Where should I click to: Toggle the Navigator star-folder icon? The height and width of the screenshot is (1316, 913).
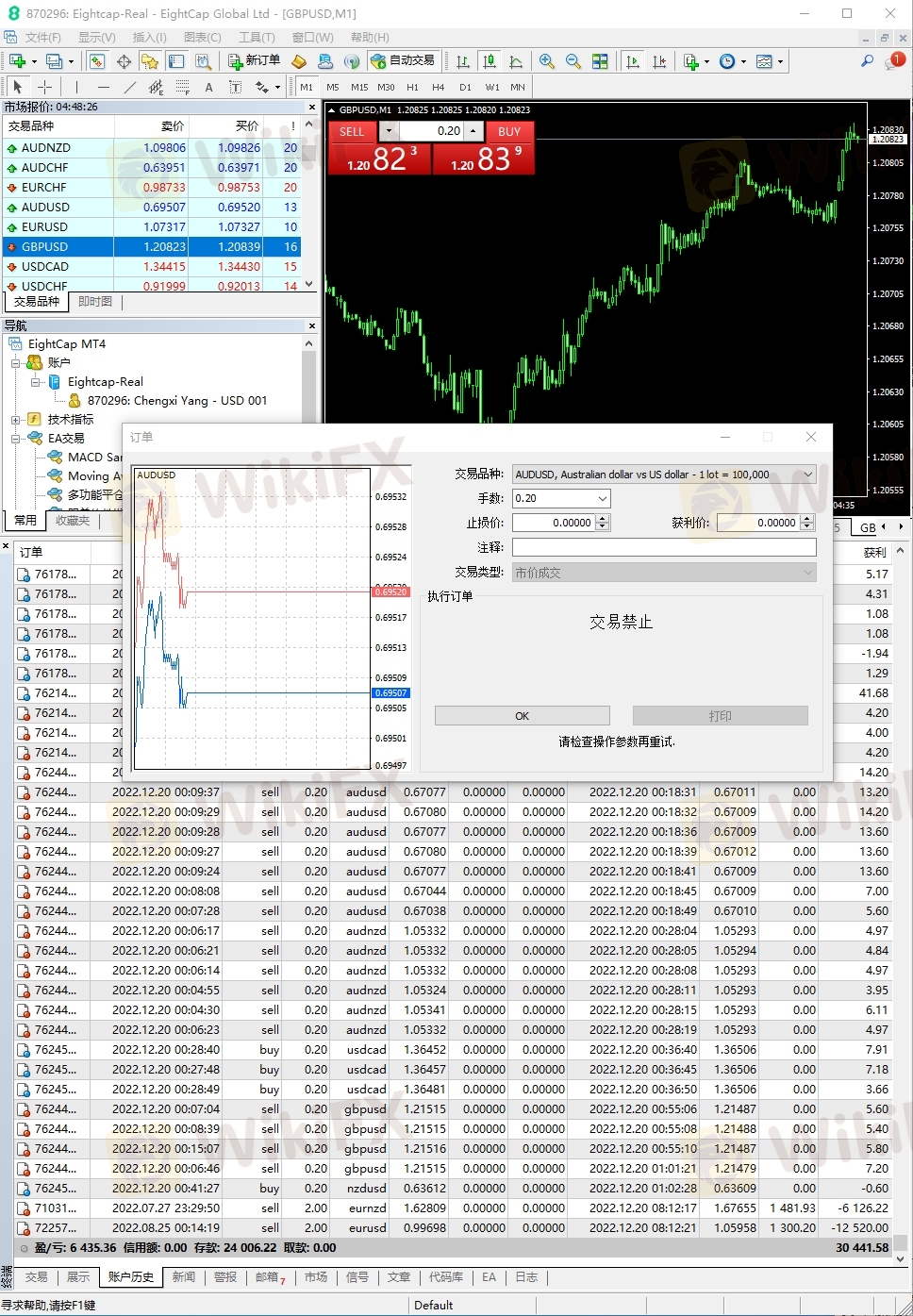[x=150, y=61]
